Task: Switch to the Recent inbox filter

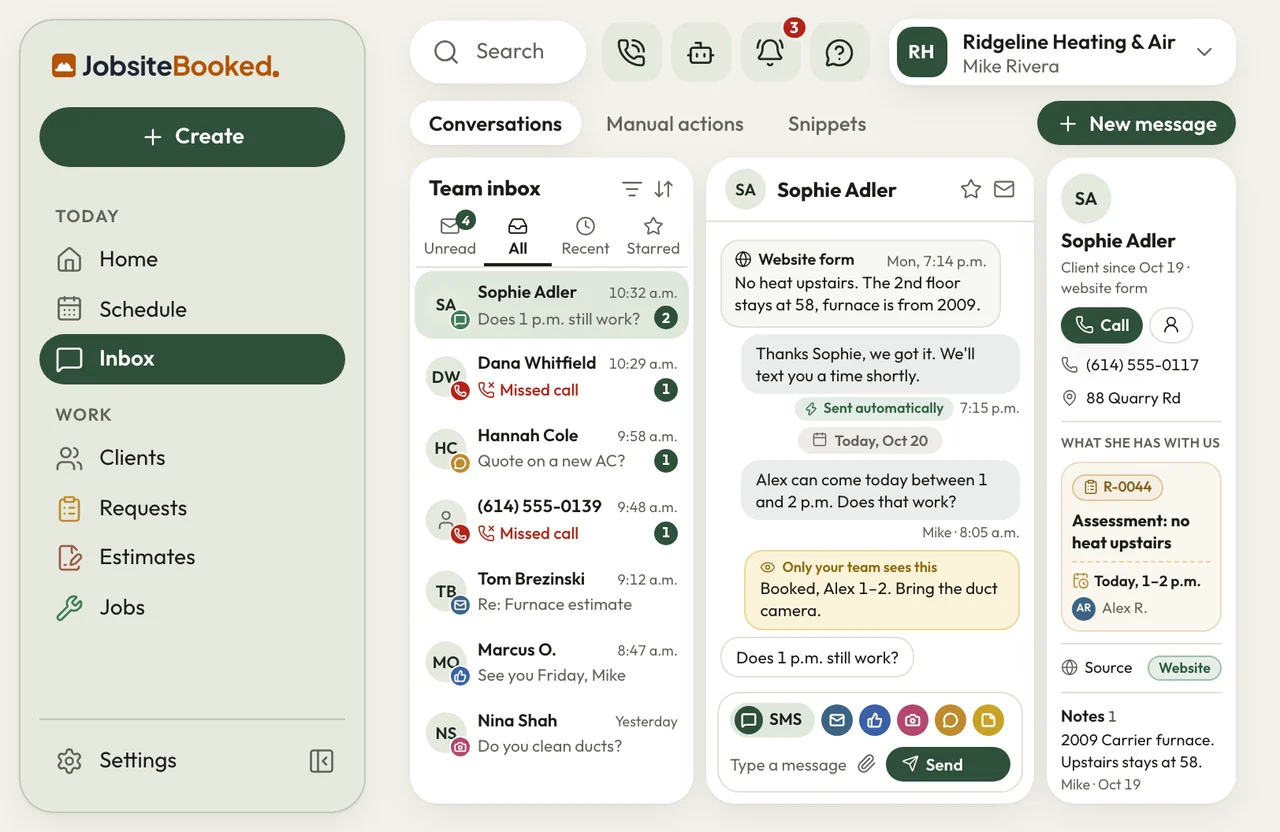Action: point(585,237)
